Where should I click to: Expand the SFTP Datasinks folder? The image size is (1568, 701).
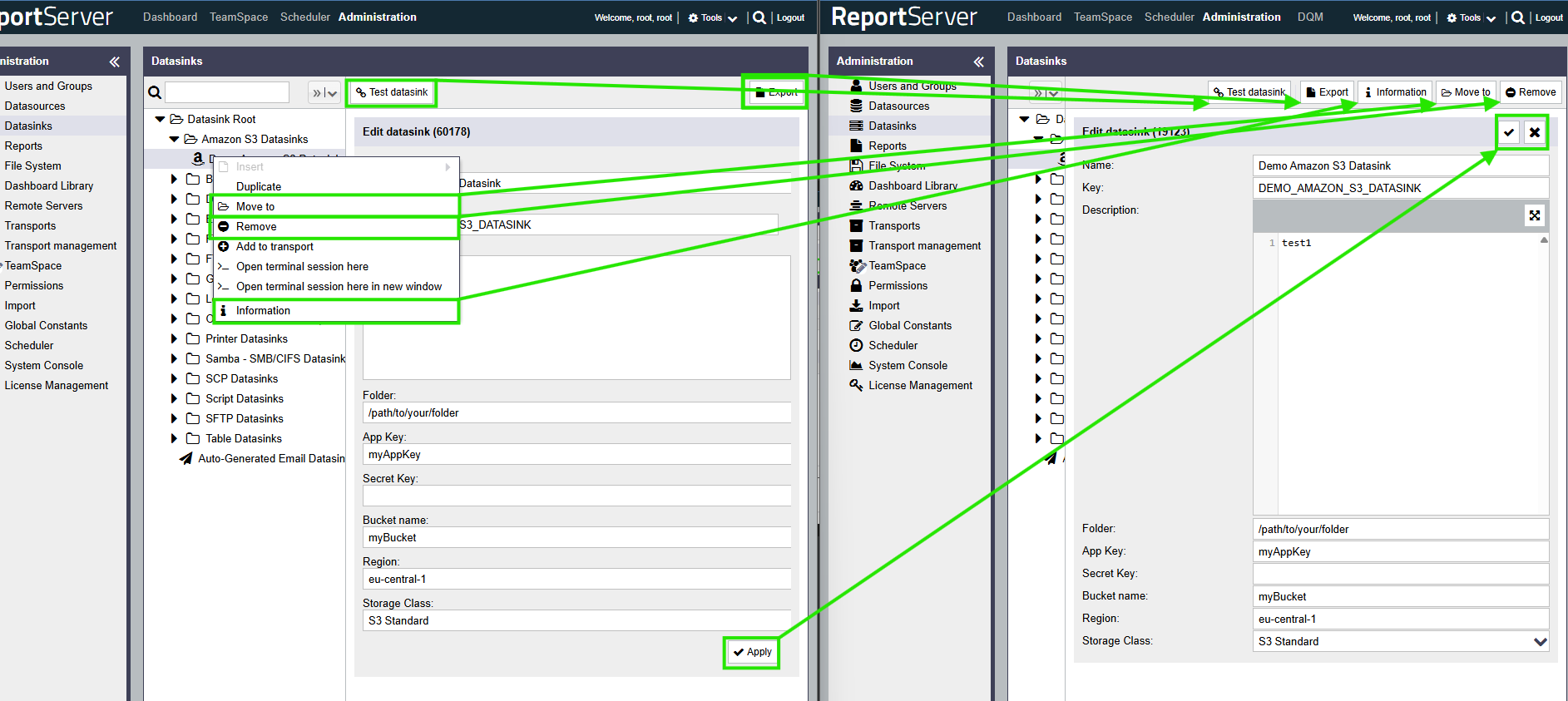[x=174, y=419]
